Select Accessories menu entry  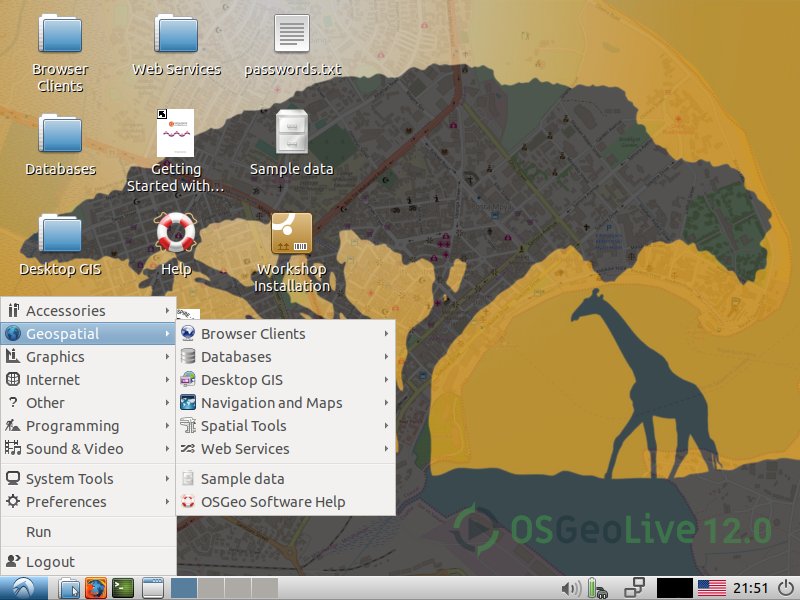click(88, 310)
